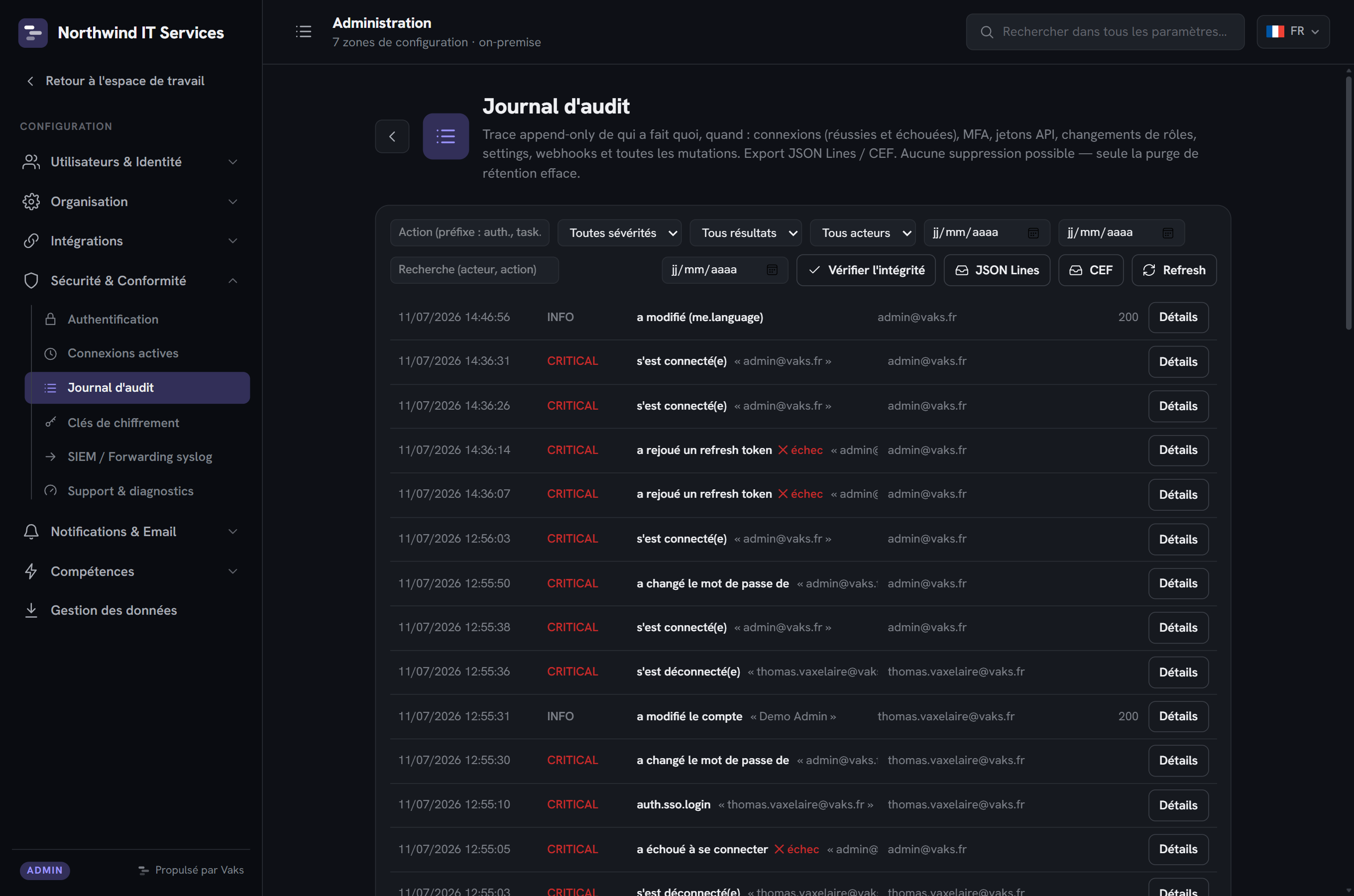This screenshot has width=1354, height=896.
Task: Open calendar picker of second top-row date field
Action: click(x=1168, y=233)
